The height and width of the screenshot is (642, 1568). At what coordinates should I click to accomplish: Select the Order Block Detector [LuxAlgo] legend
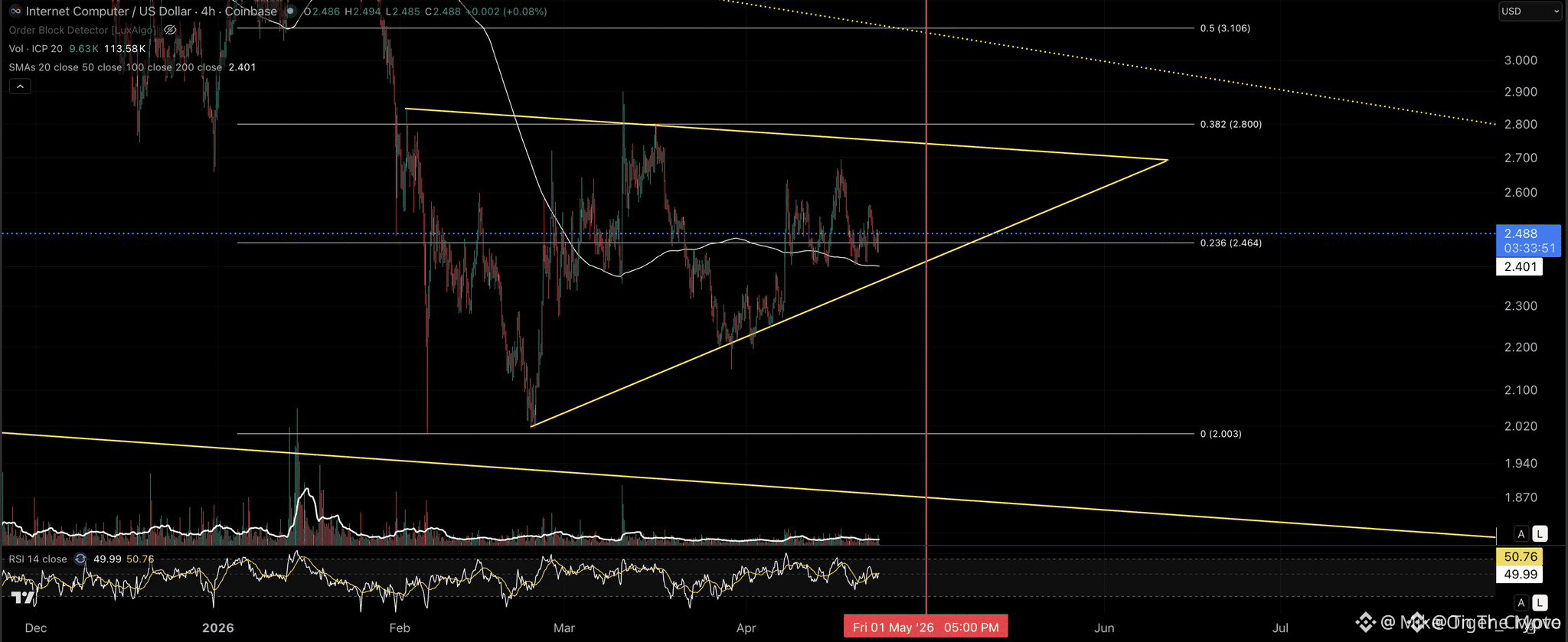[83, 30]
